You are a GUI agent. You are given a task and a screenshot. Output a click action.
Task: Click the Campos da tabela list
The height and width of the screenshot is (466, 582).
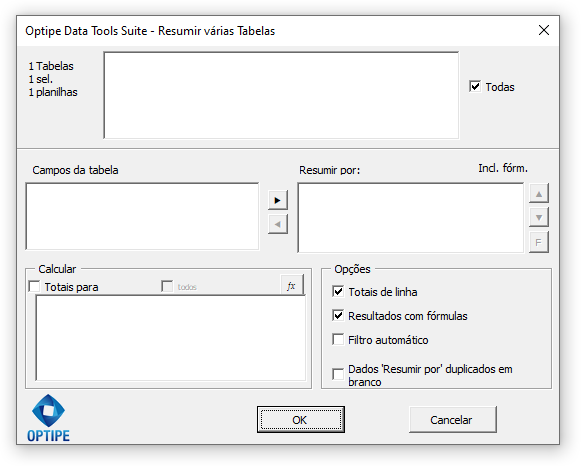(142, 216)
